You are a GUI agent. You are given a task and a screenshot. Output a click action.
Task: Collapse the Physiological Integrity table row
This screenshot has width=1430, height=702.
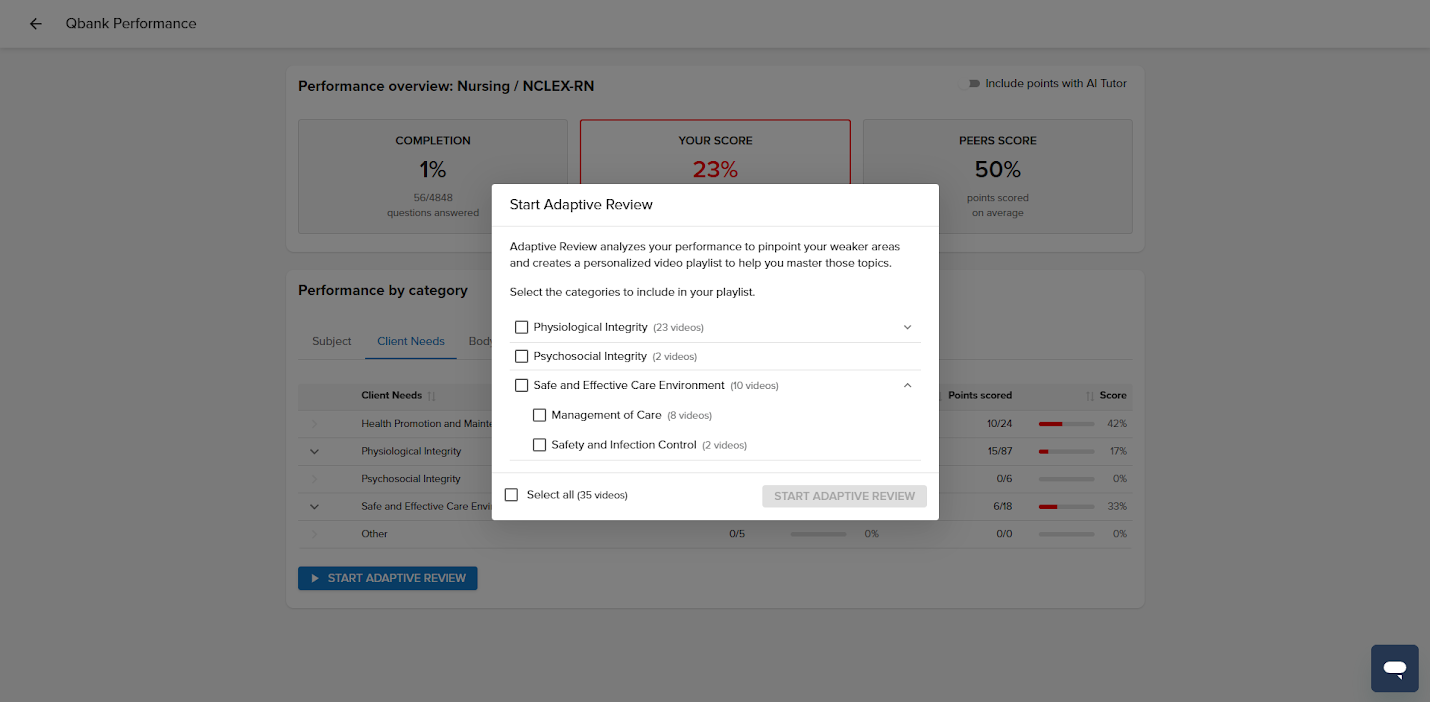[314, 451]
